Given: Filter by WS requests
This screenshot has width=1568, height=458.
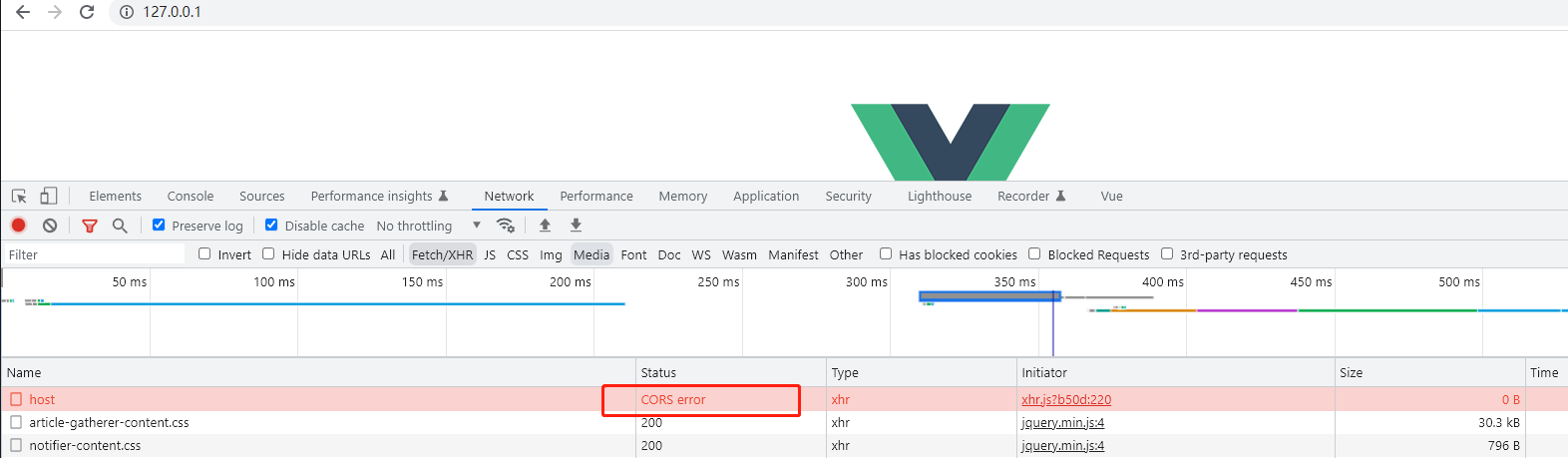Looking at the screenshot, I should pos(701,254).
